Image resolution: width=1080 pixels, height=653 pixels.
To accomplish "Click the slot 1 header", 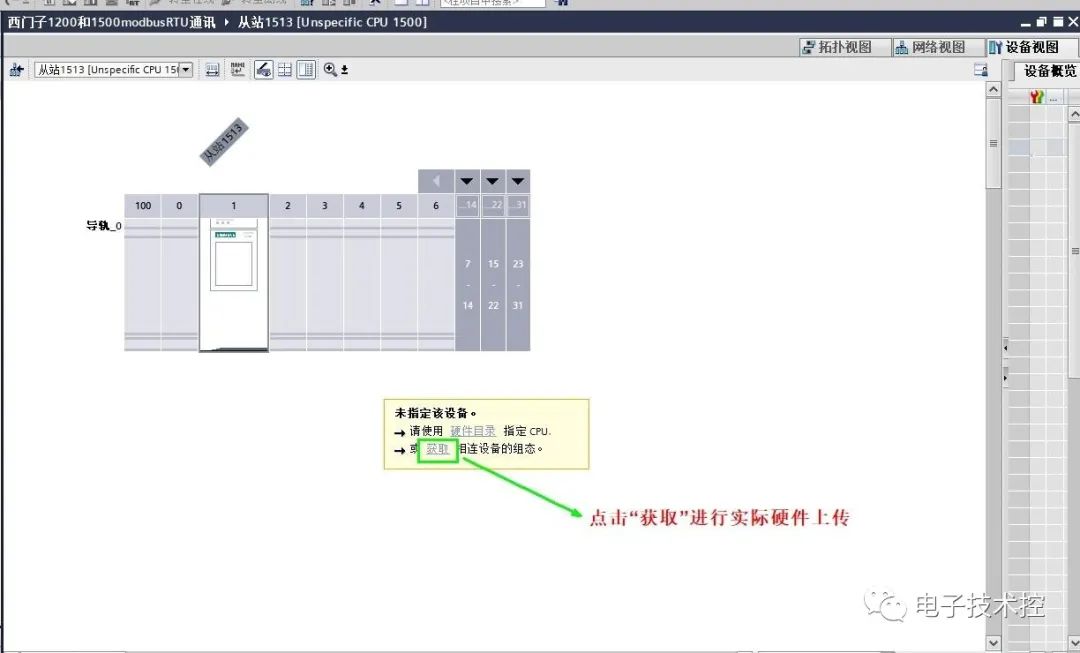I will pos(233,205).
